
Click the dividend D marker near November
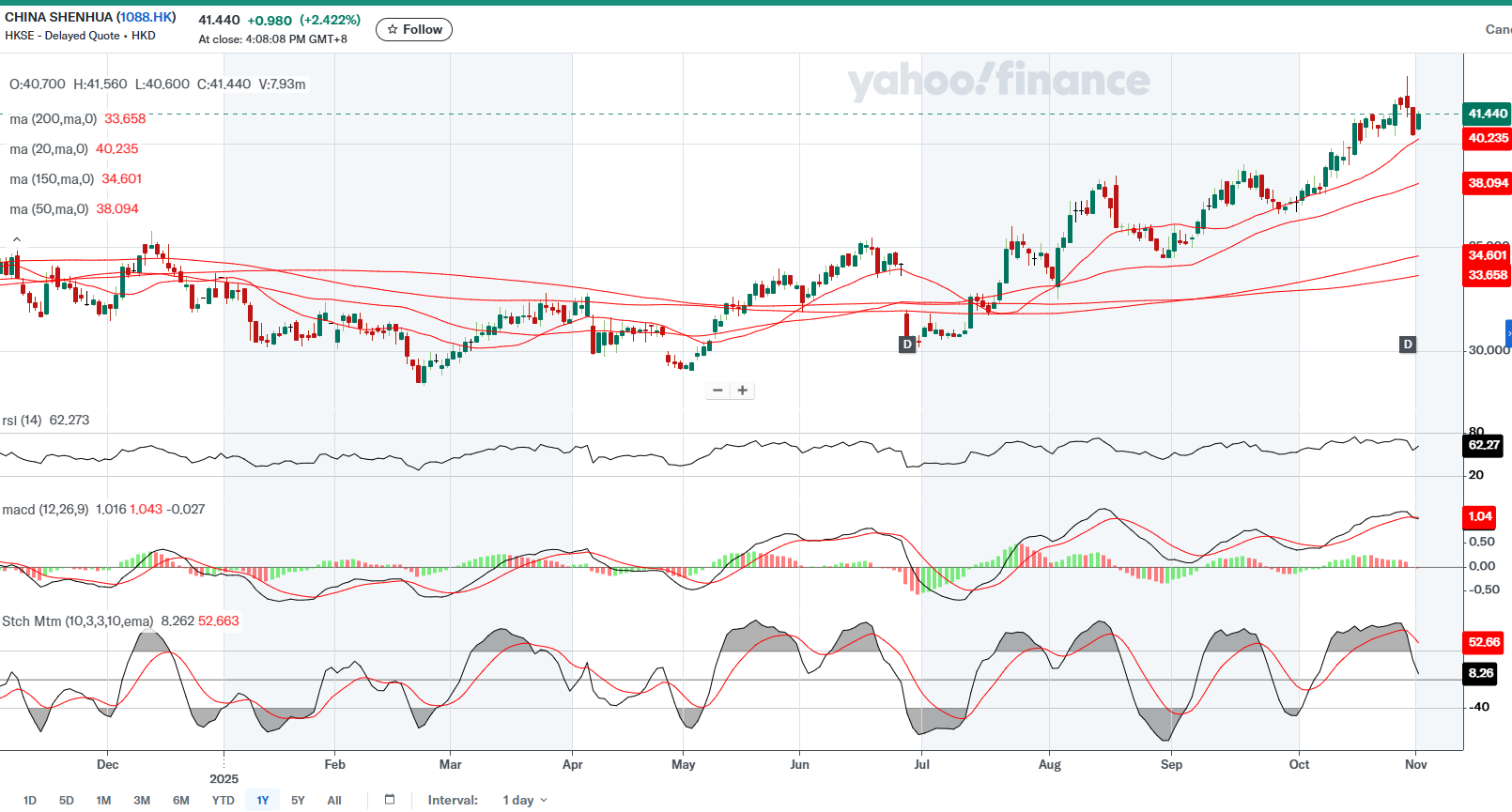click(x=1408, y=345)
